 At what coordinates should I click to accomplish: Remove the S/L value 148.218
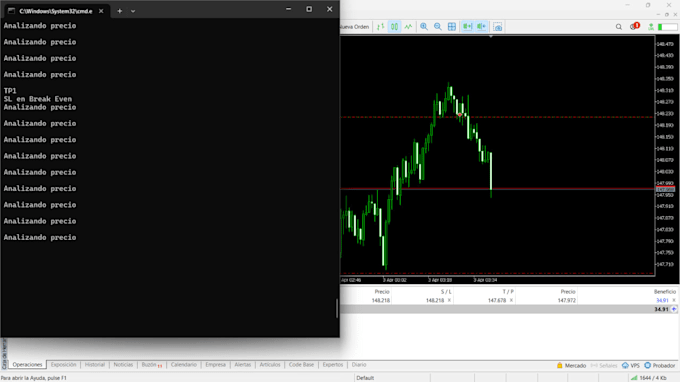449,300
